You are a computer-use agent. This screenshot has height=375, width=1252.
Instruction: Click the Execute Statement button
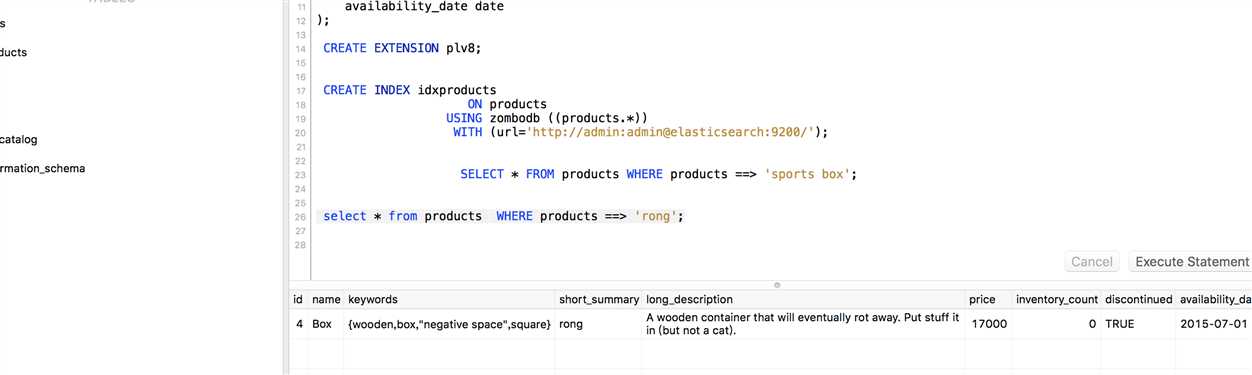[1190, 262]
